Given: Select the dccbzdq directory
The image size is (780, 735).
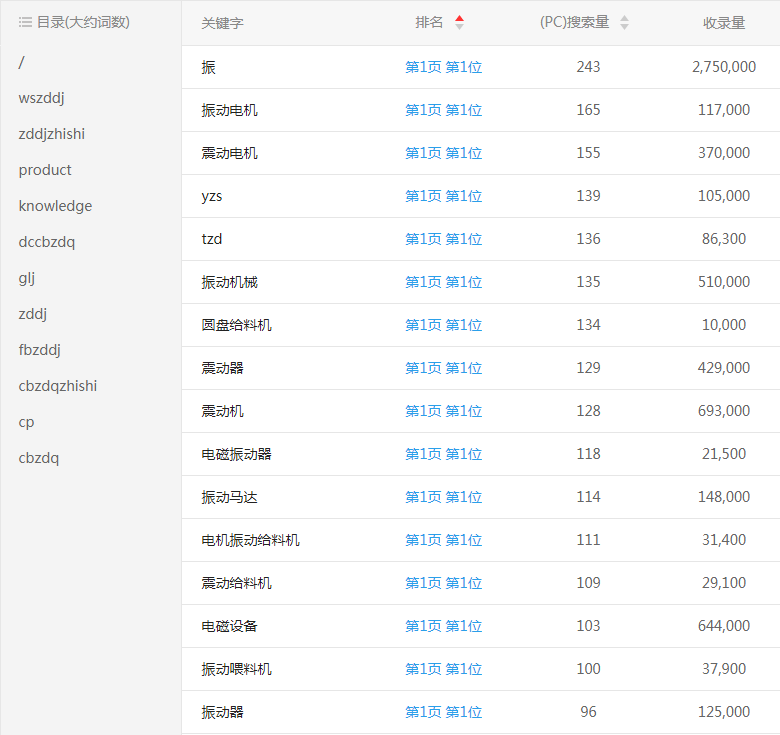Looking at the screenshot, I should click(x=46, y=242).
